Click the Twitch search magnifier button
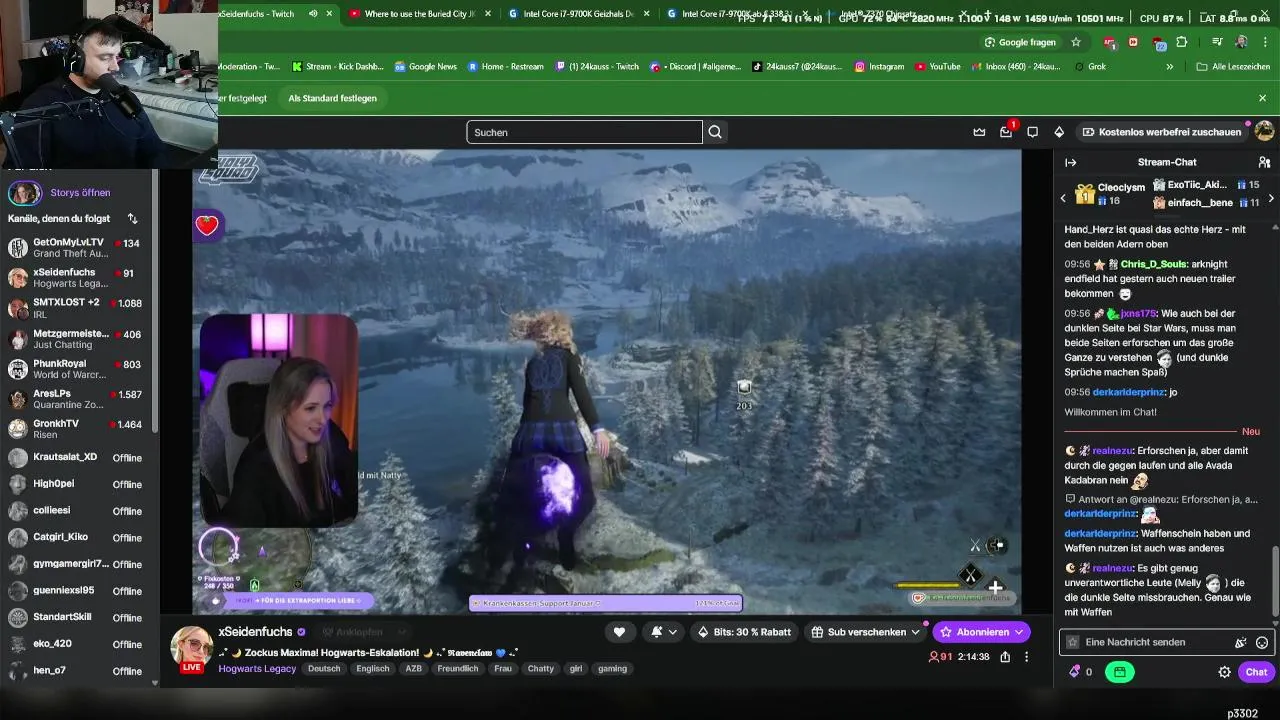 click(x=715, y=132)
